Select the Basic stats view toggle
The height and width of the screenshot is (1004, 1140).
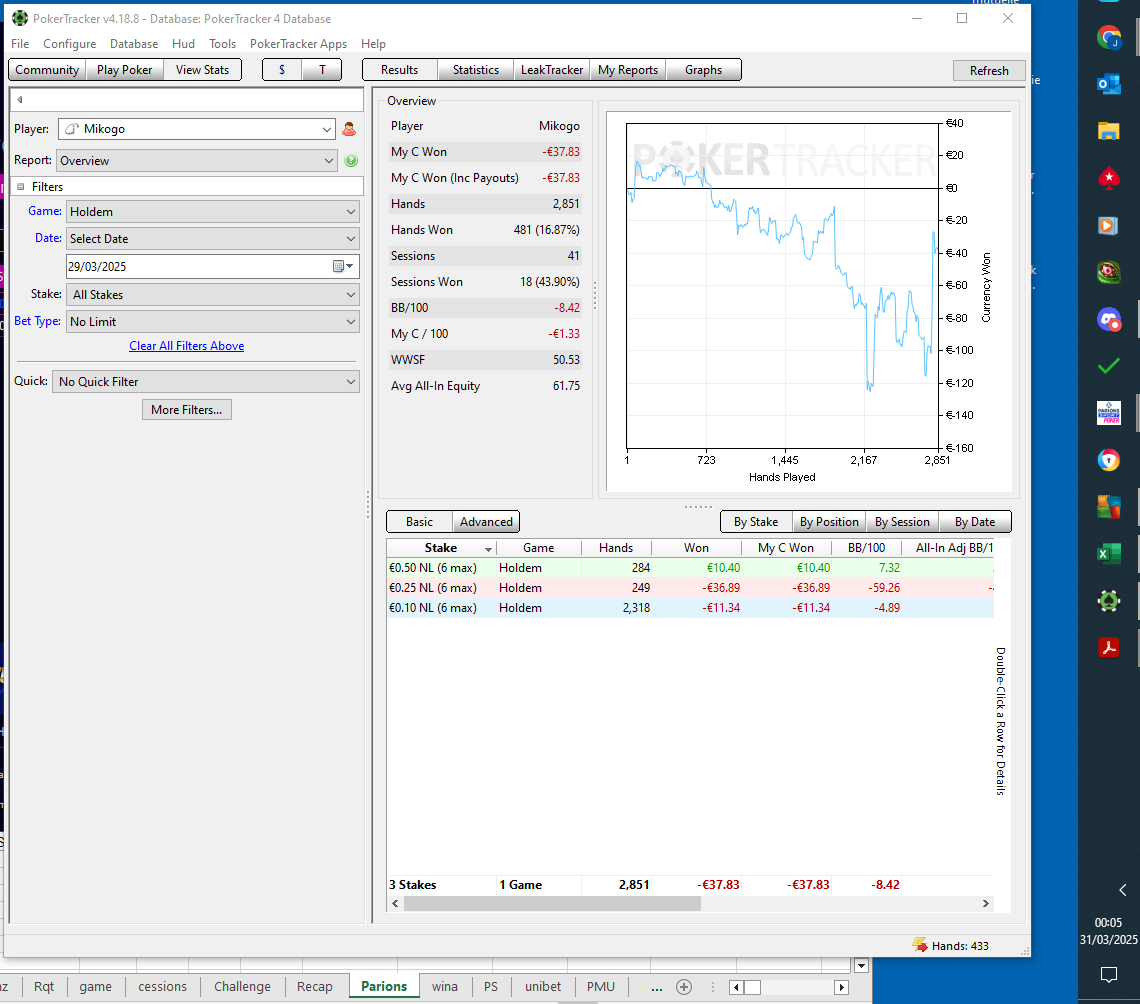[420, 522]
